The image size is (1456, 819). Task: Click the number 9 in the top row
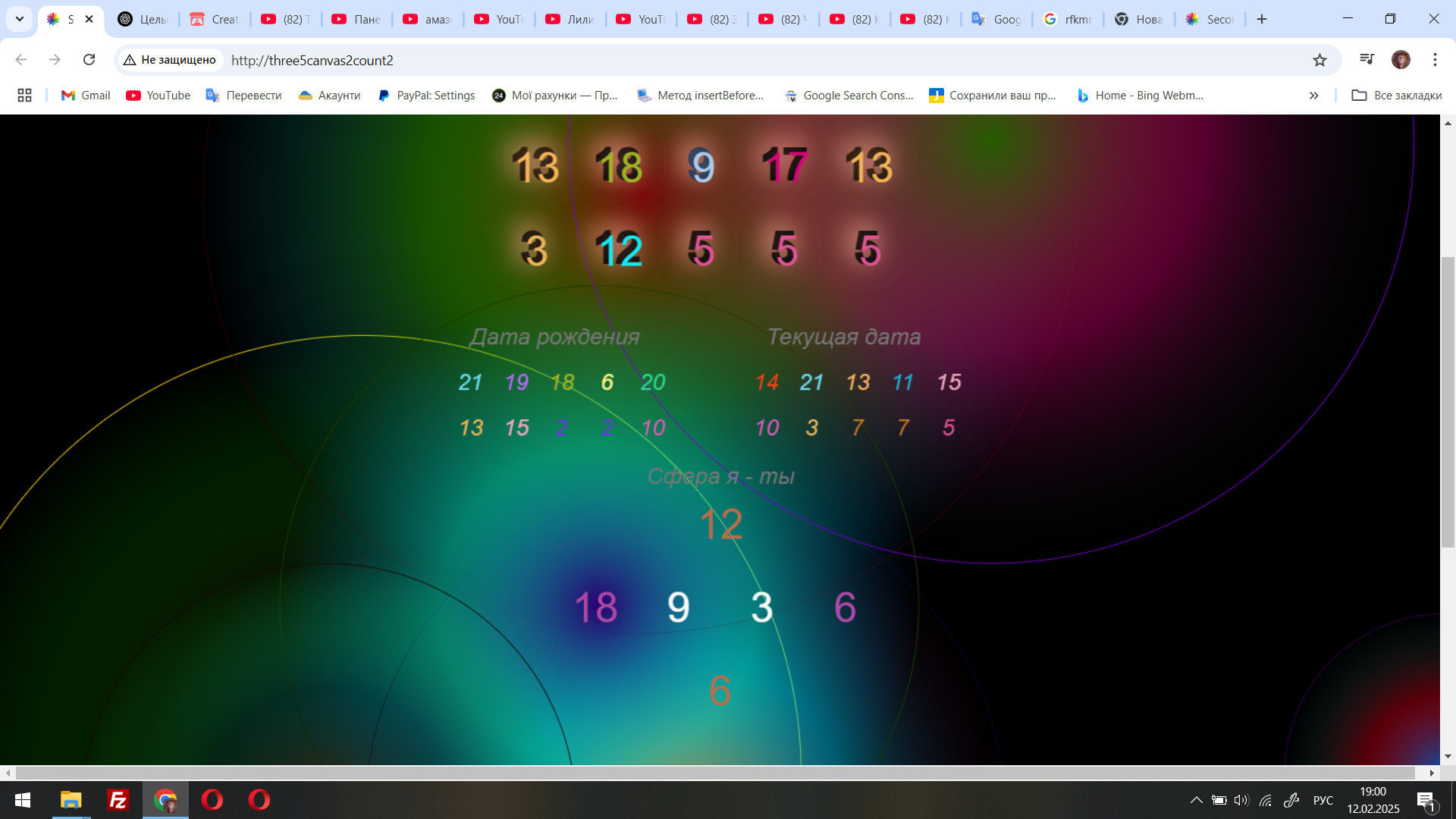(x=701, y=165)
